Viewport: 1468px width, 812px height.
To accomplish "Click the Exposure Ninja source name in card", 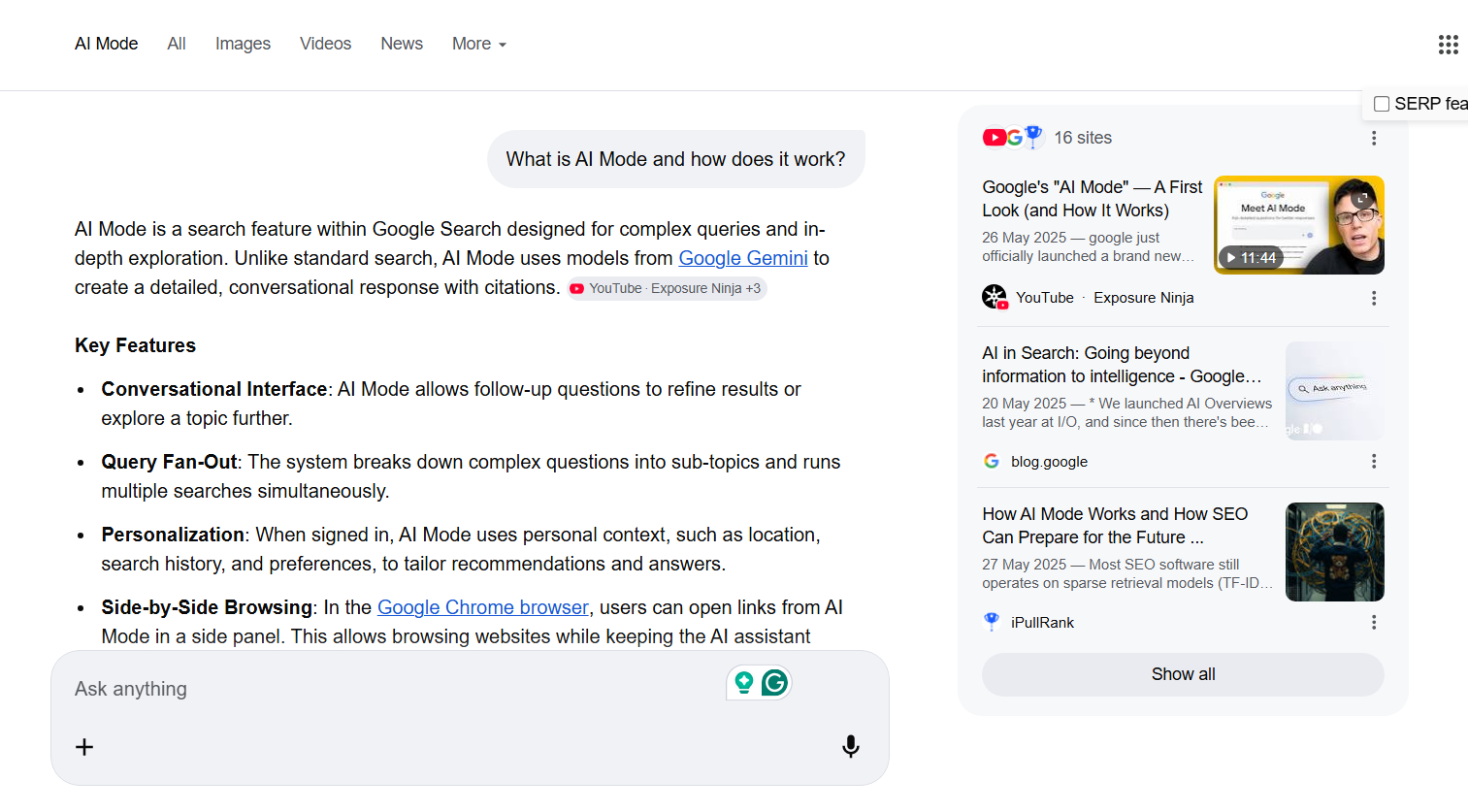I will [x=1144, y=298].
